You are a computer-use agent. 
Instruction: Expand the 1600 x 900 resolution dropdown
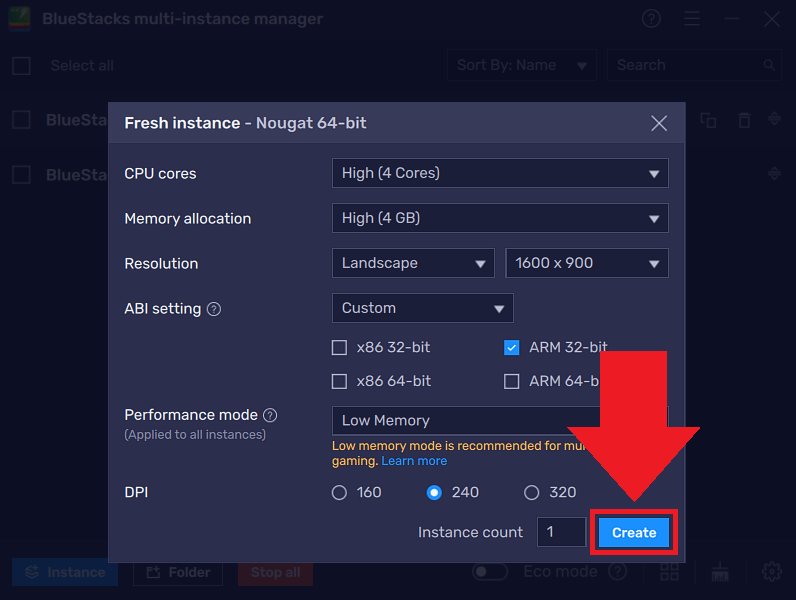(586, 263)
